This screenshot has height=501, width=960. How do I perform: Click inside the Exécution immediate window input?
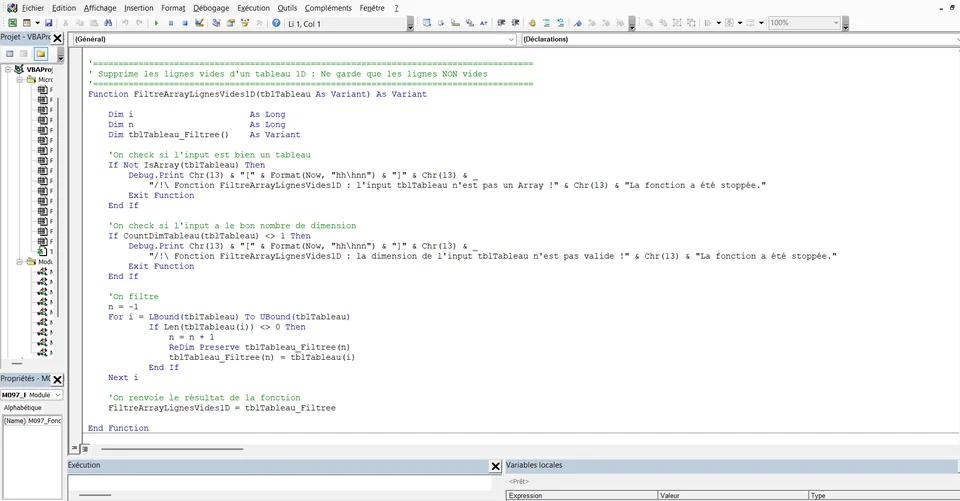point(280,482)
